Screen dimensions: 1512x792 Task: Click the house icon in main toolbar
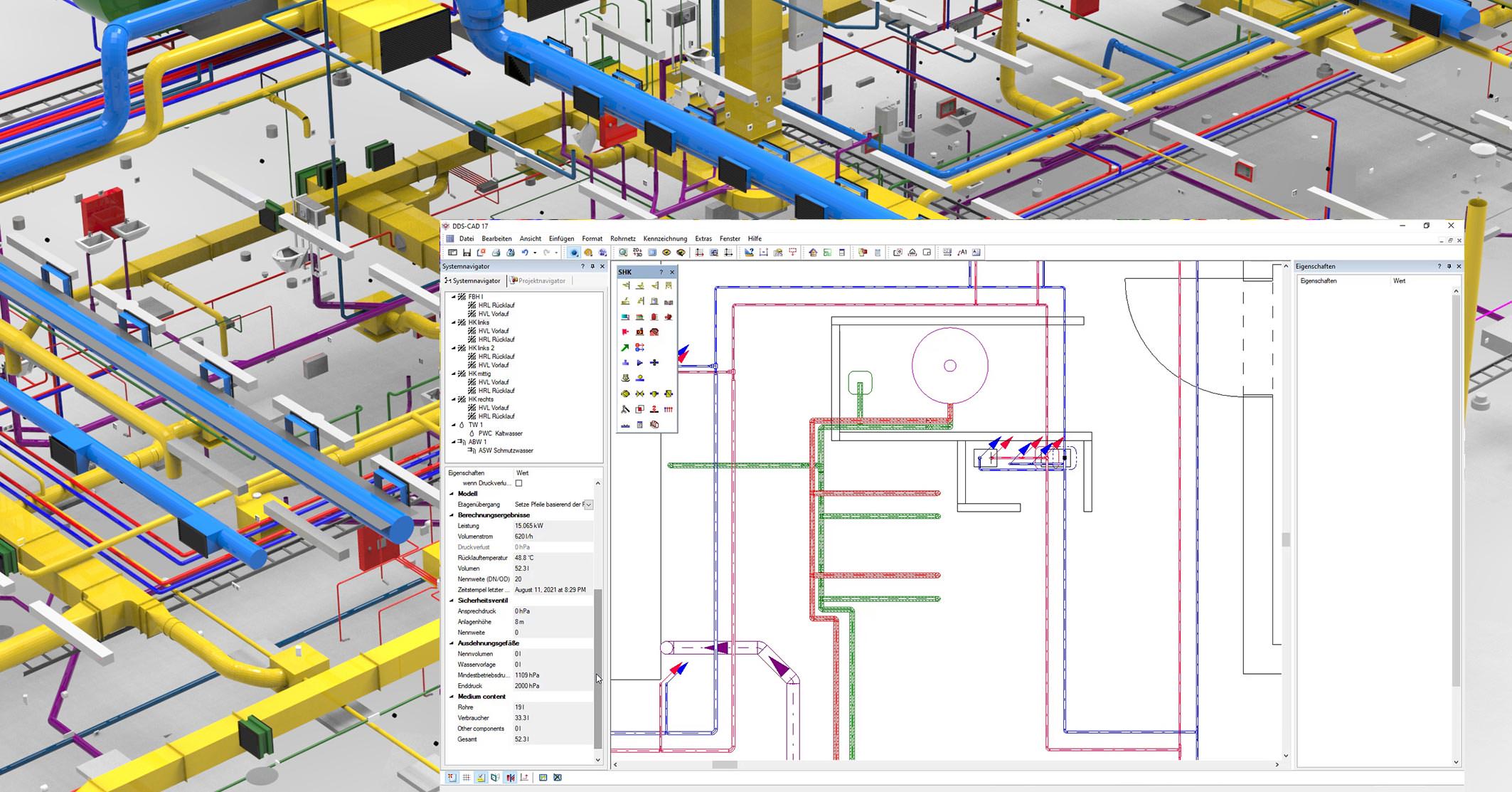pyautogui.click(x=813, y=253)
